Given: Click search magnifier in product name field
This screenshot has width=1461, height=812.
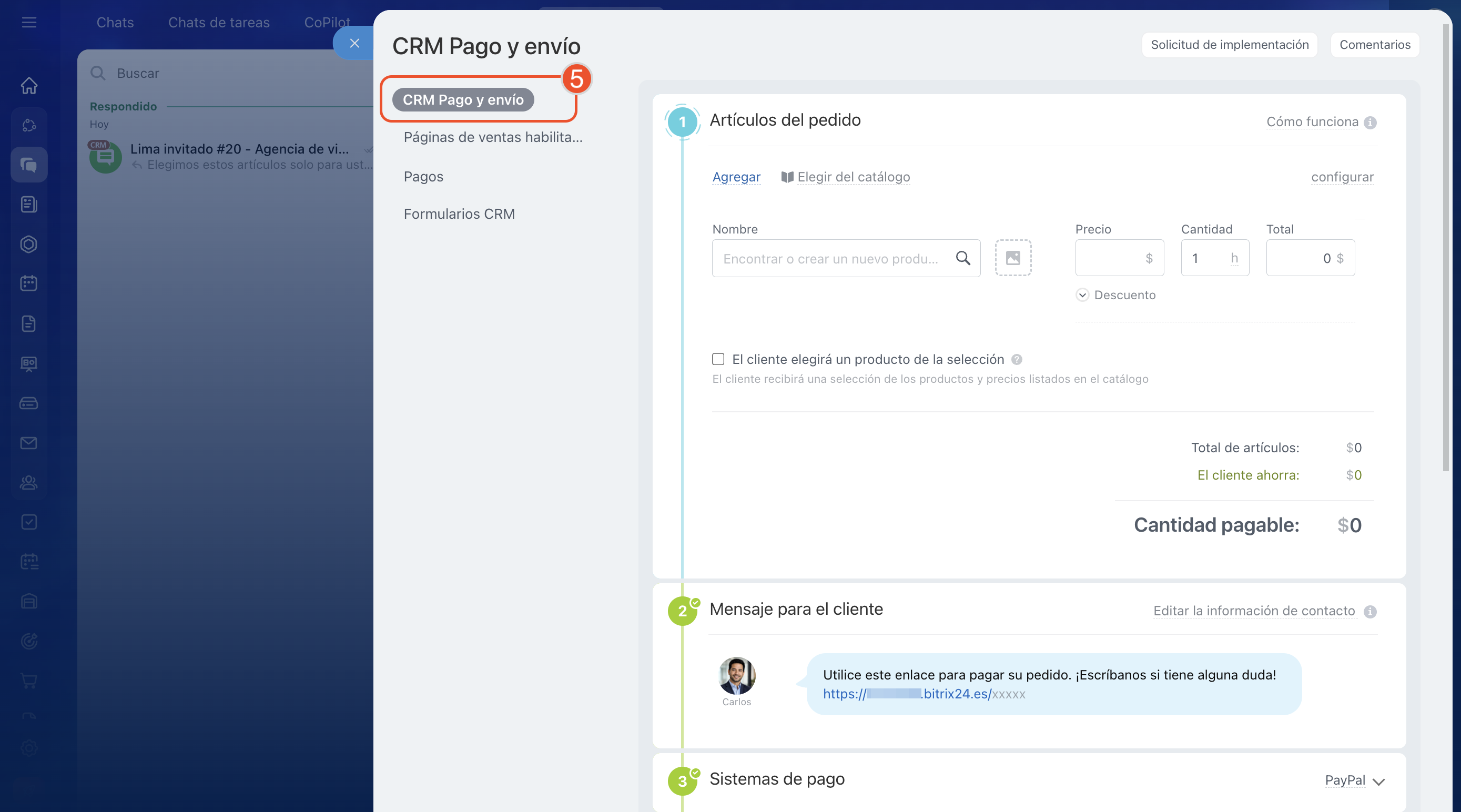Looking at the screenshot, I should tap(963, 258).
